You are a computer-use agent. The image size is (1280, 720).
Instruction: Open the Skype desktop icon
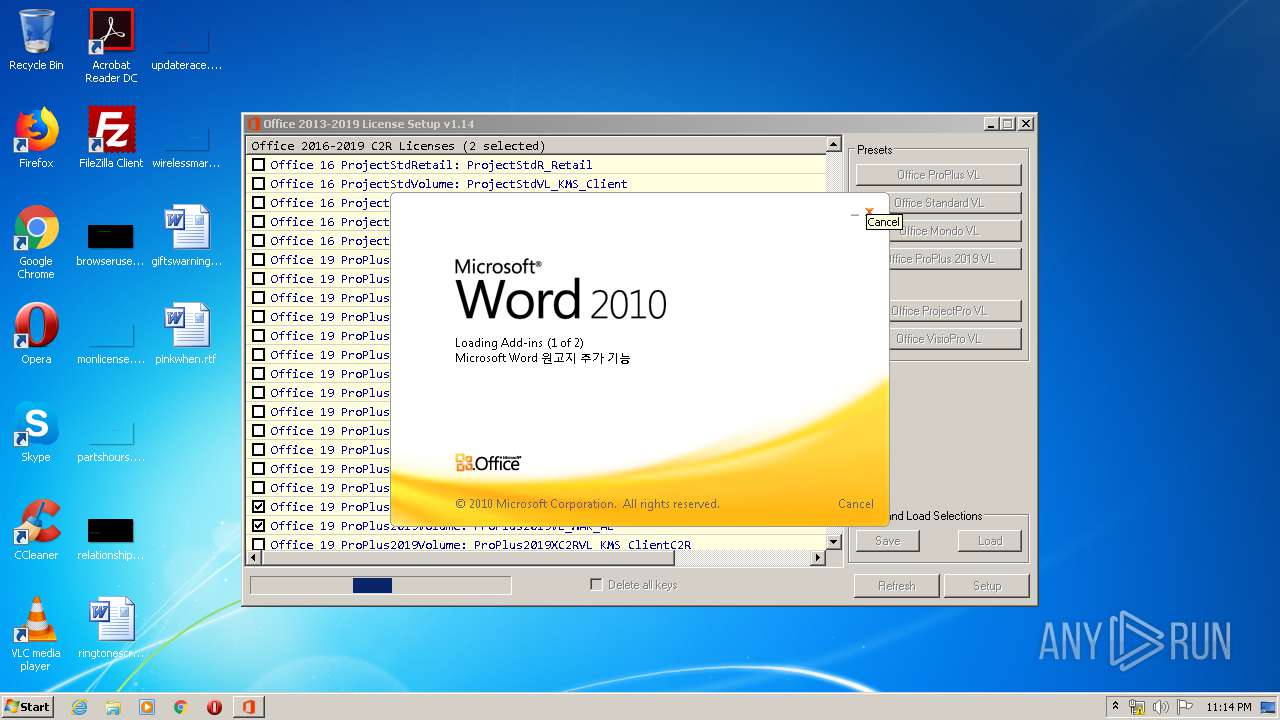[36, 432]
